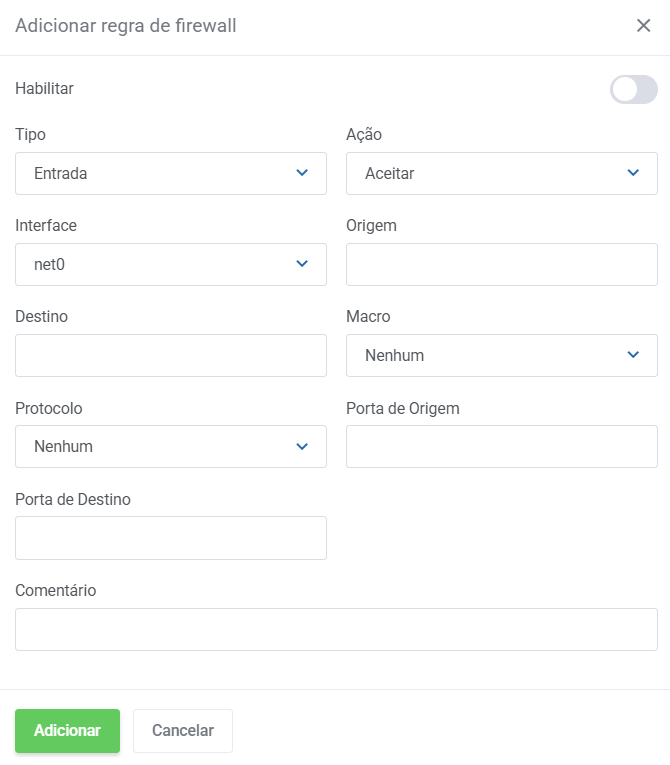
Task: Click the chevron arrow in Tipo field
Action: coord(302,173)
